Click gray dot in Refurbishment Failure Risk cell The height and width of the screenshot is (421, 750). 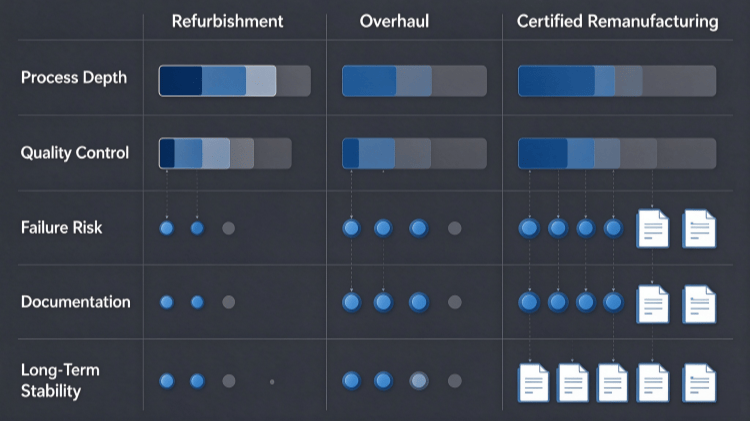pyautogui.click(x=229, y=228)
